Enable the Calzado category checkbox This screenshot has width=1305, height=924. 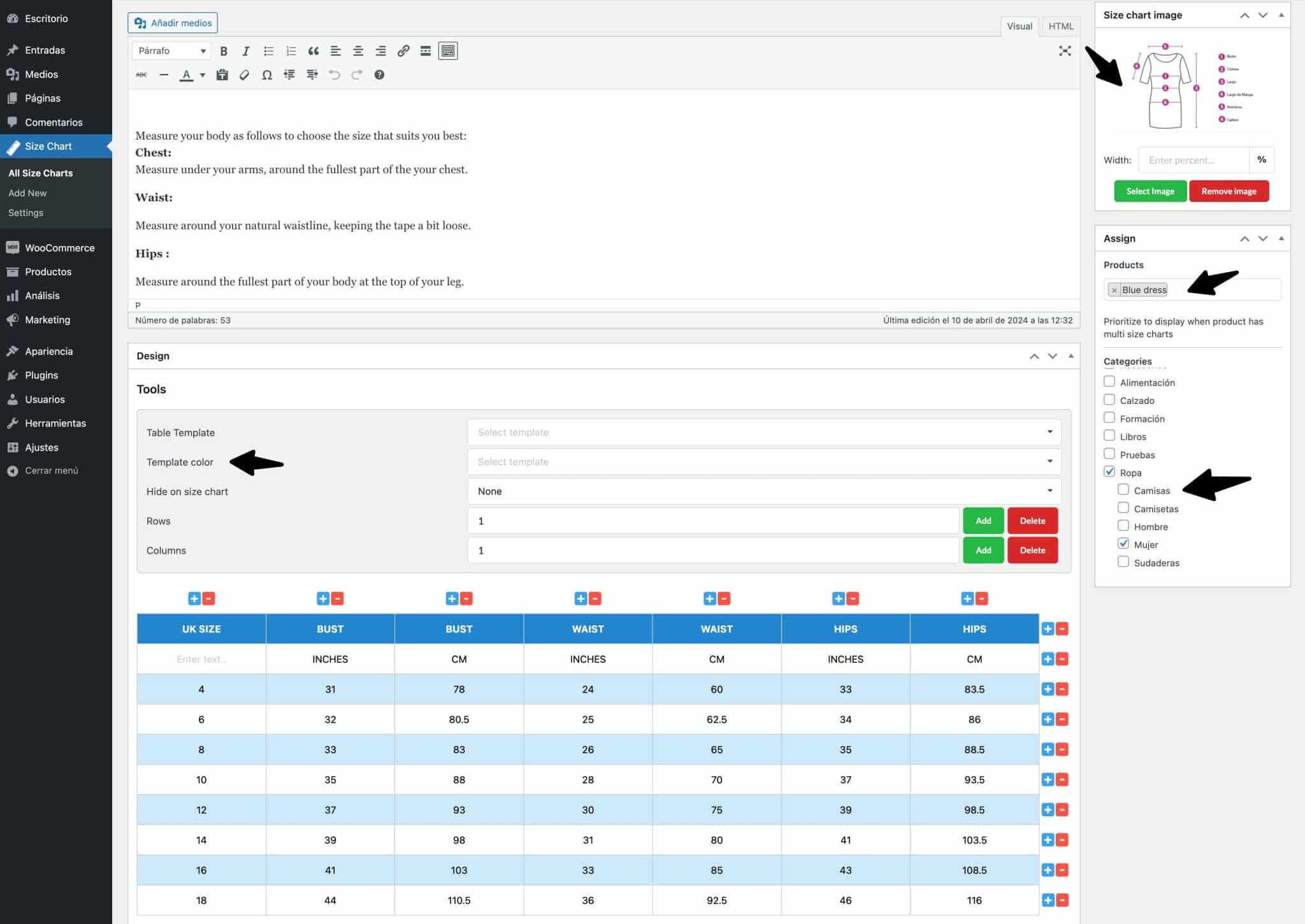[x=1109, y=400]
